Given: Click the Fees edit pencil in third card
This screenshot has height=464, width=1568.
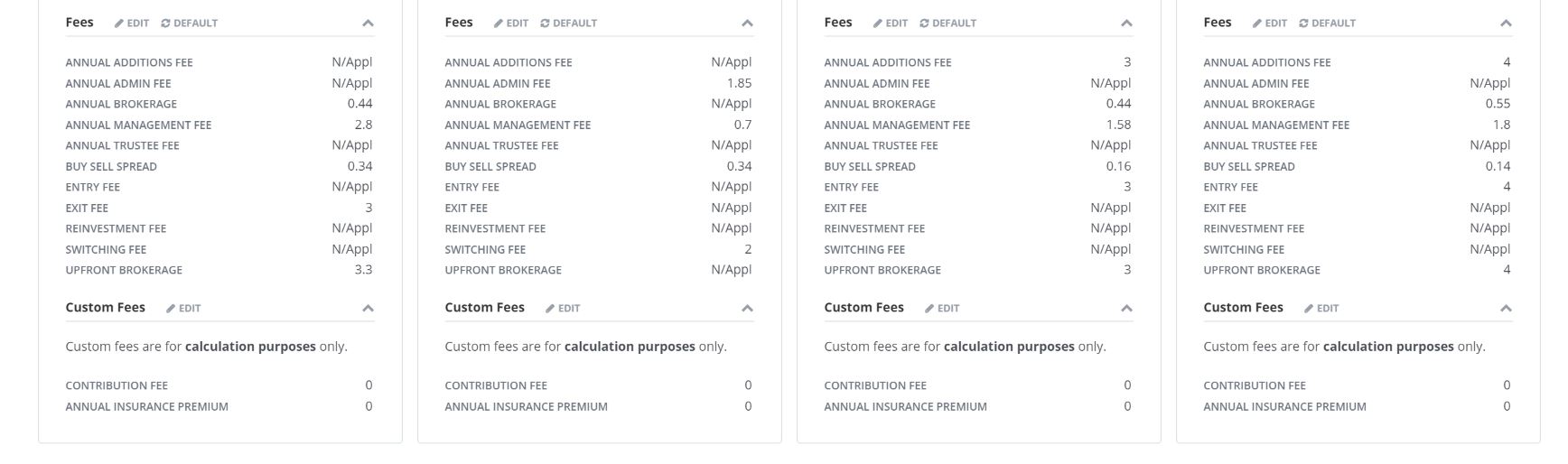Looking at the screenshot, I should coord(891,23).
